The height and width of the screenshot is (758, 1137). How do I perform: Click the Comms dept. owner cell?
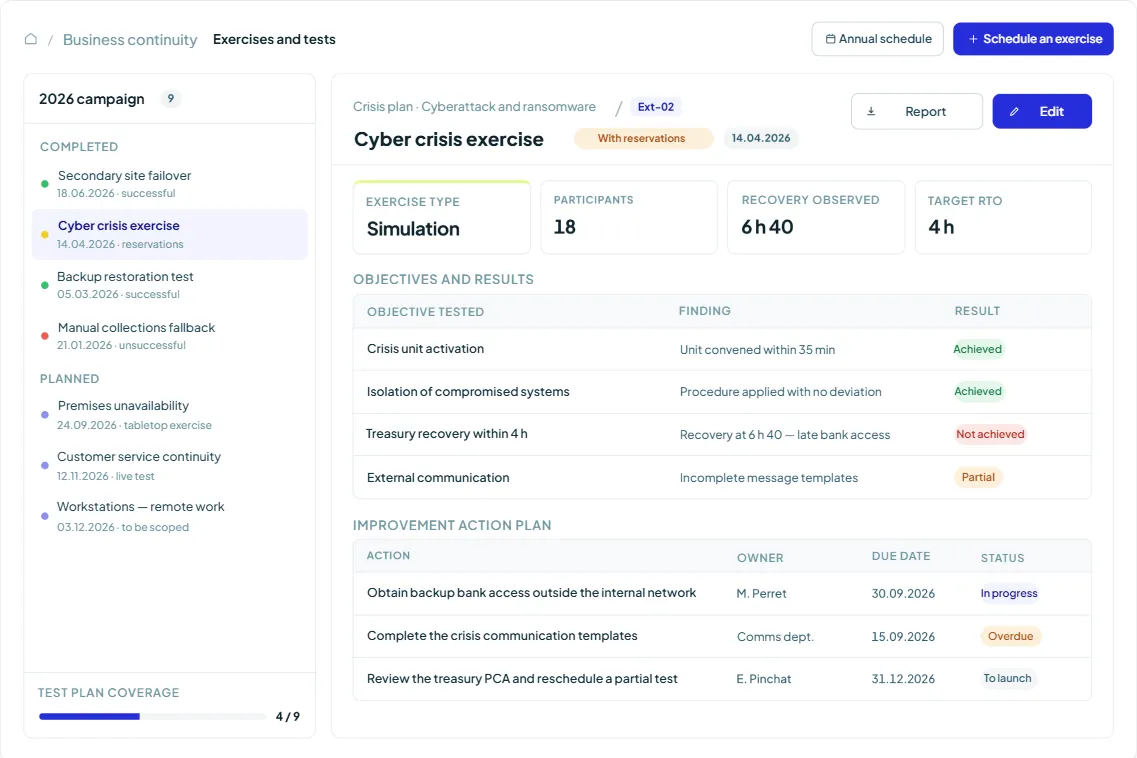[775, 637]
